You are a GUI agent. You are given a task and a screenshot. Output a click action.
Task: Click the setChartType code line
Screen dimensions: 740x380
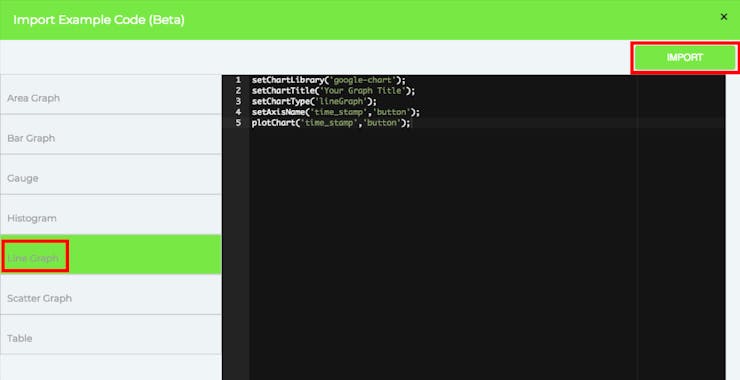314,101
